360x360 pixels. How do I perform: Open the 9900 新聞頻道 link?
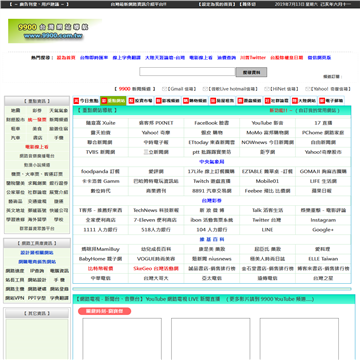(x=135, y=89)
